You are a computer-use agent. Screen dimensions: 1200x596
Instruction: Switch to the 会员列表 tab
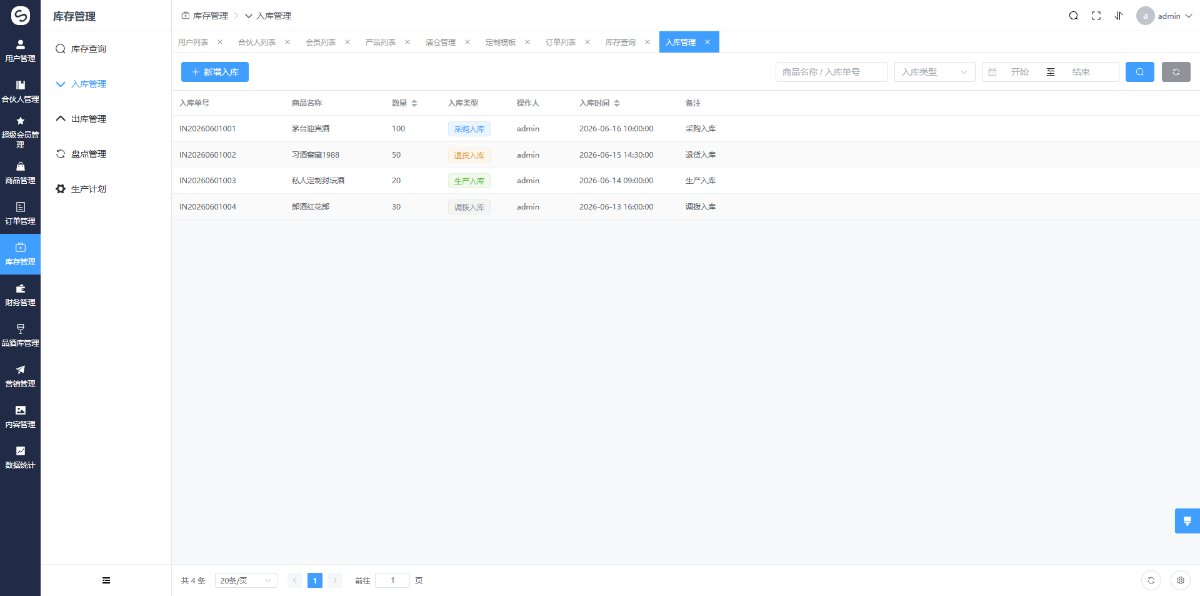click(x=320, y=42)
